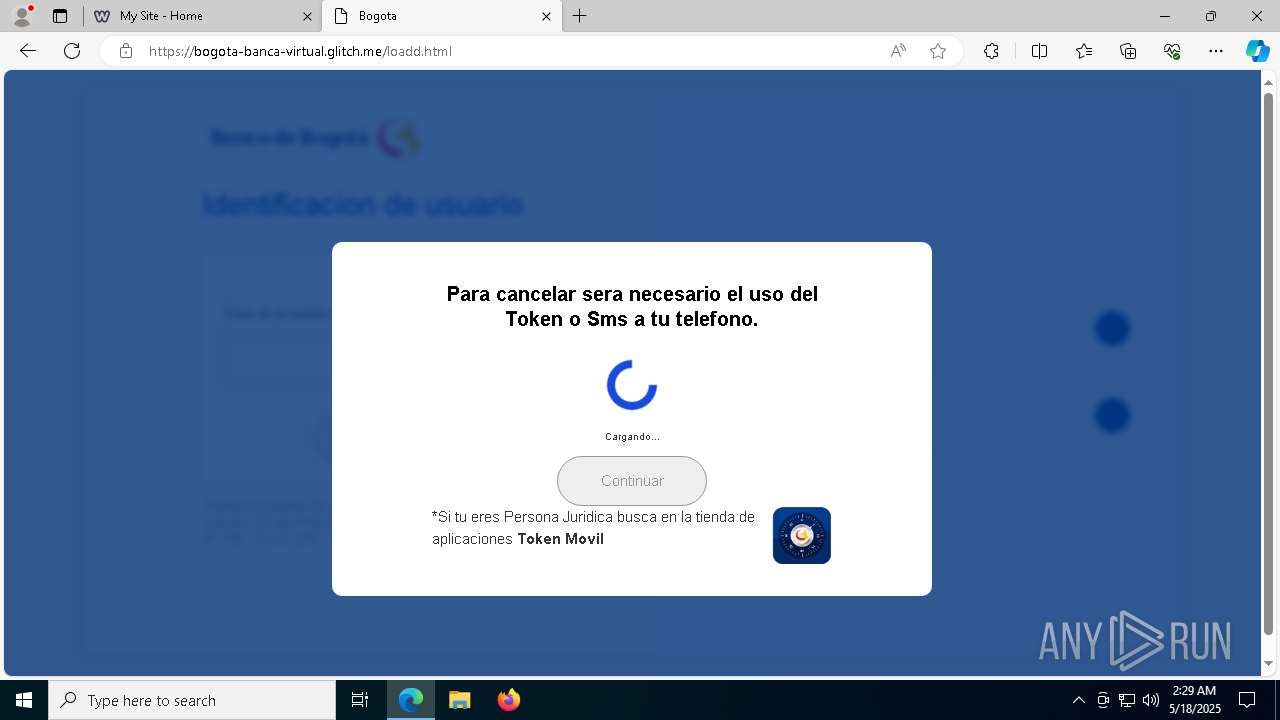This screenshot has width=1280, height=720.
Task: Open Browser essentials
Action: coord(1172,51)
